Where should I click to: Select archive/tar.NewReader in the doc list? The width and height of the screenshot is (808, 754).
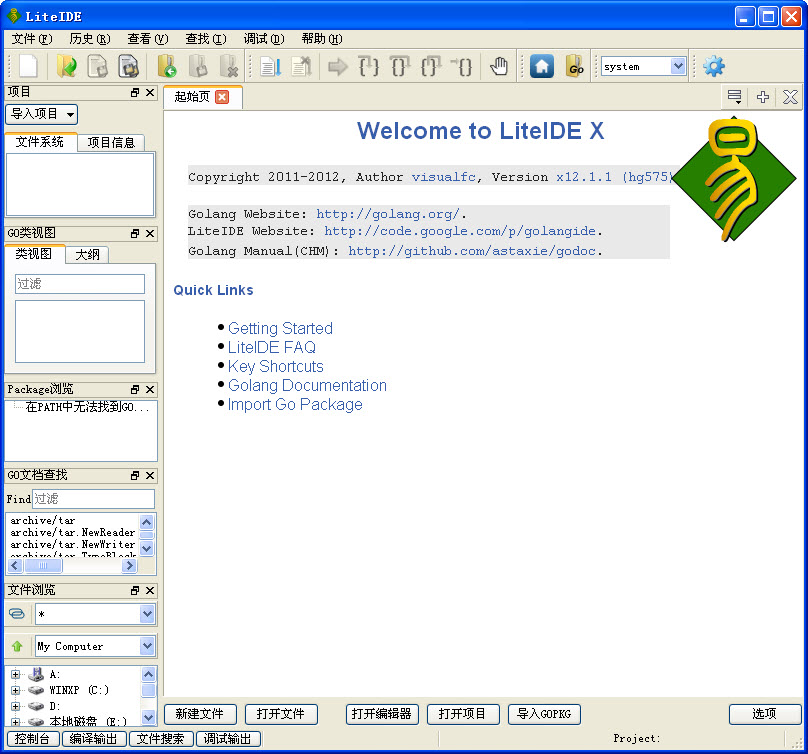(x=73, y=532)
